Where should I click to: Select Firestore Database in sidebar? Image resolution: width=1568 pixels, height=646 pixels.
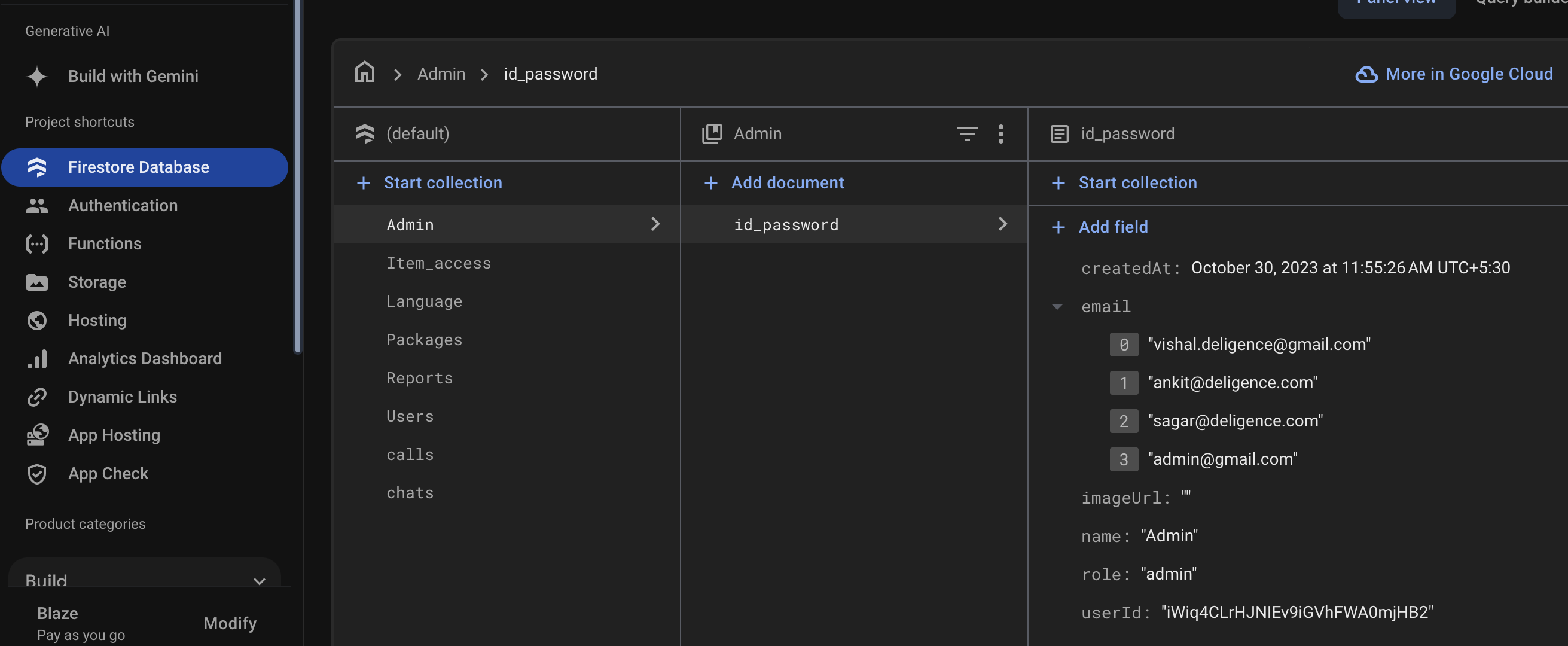pos(144,167)
